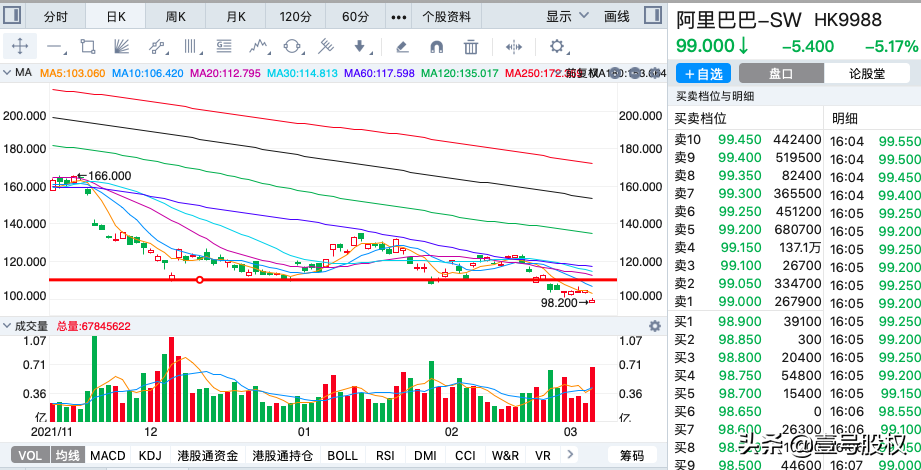Click the 明细 details header

845,119
